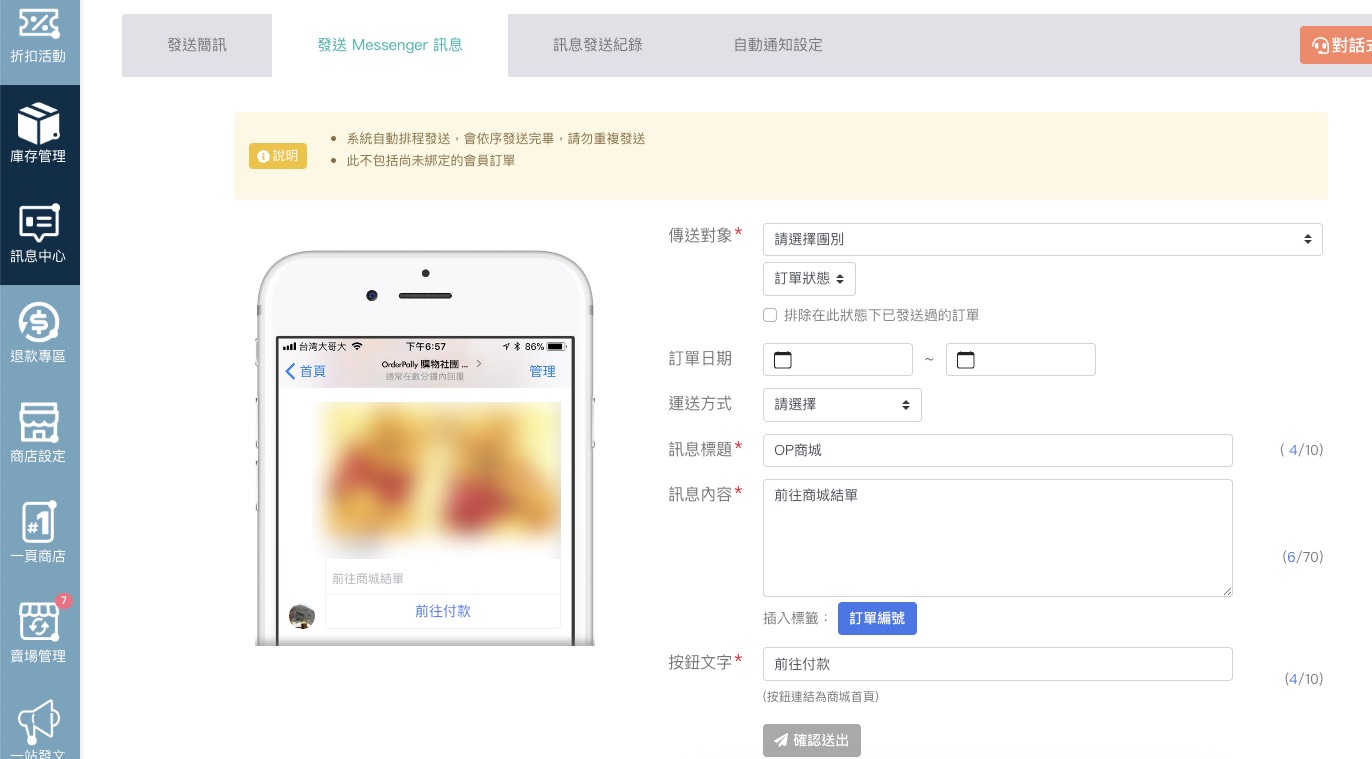1372x759 pixels.
Task: Toggle 排除在此狀態下已發送過的訂單 checkbox
Action: point(770,315)
